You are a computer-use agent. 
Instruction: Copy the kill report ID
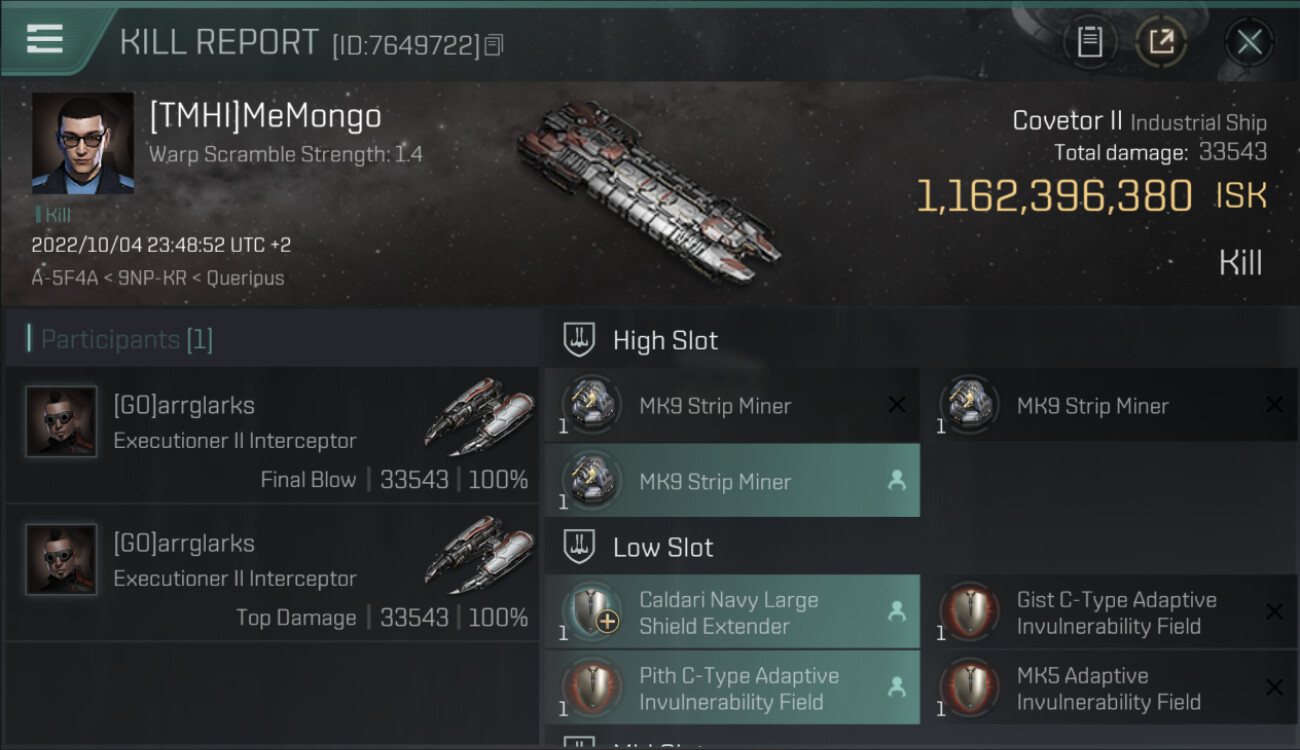494,45
